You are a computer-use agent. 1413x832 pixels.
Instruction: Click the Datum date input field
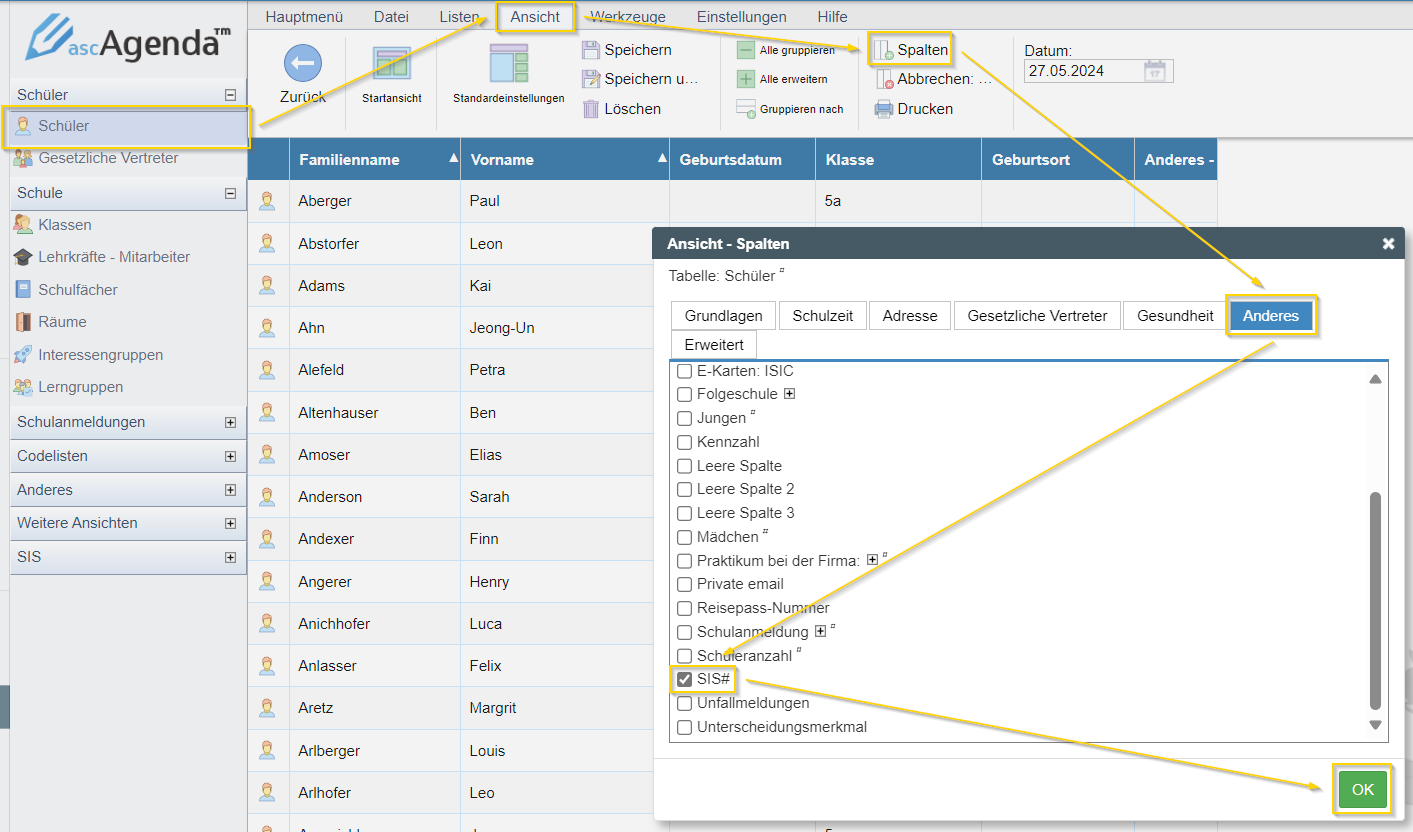click(x=1082, y=71)
